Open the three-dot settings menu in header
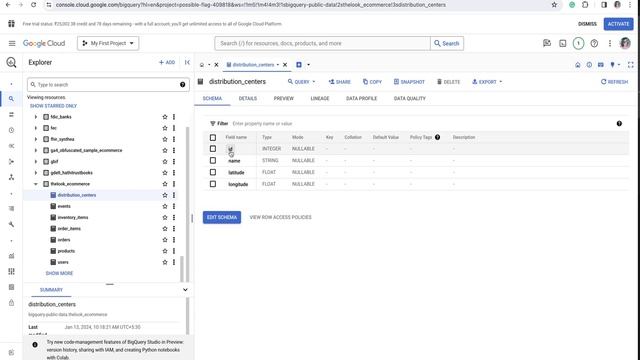Screen dimensions: 640x360 [x=610, y=43]
